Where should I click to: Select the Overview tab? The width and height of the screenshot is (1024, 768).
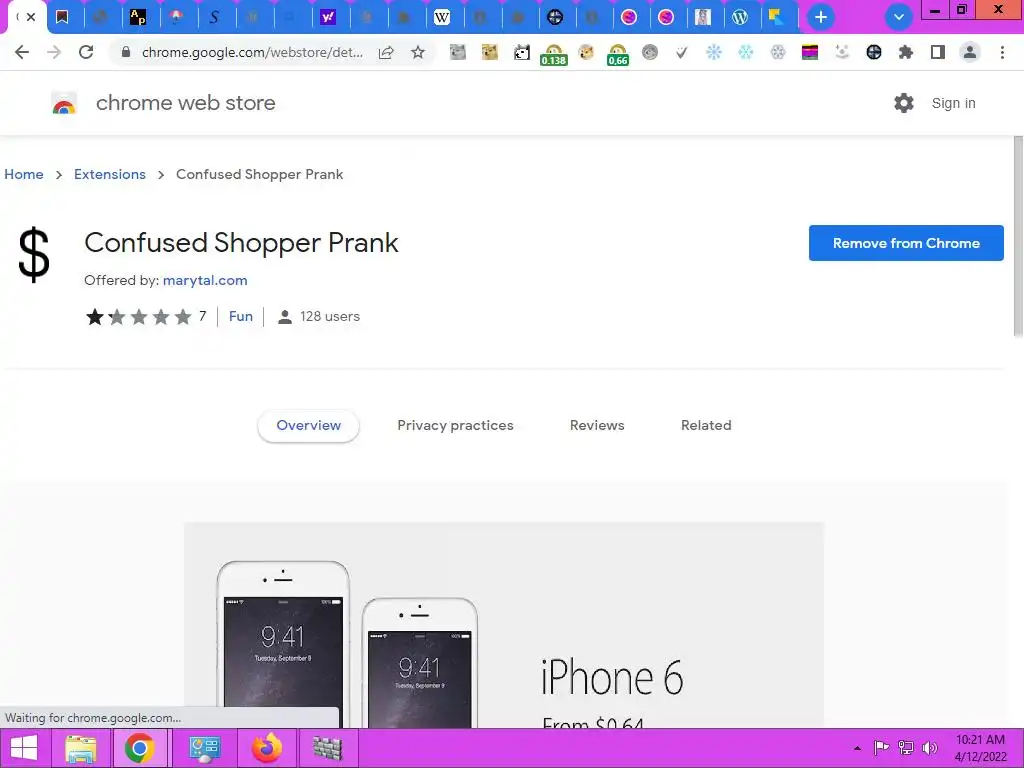pos(308,425)
